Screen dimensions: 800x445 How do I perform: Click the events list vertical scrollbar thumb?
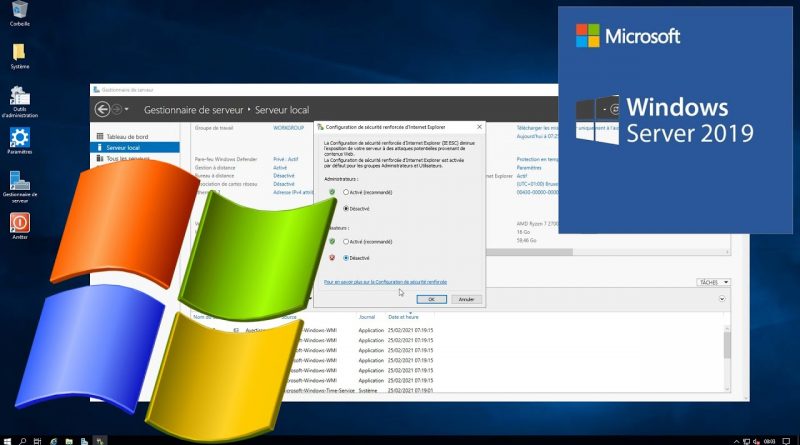point(727,345)
